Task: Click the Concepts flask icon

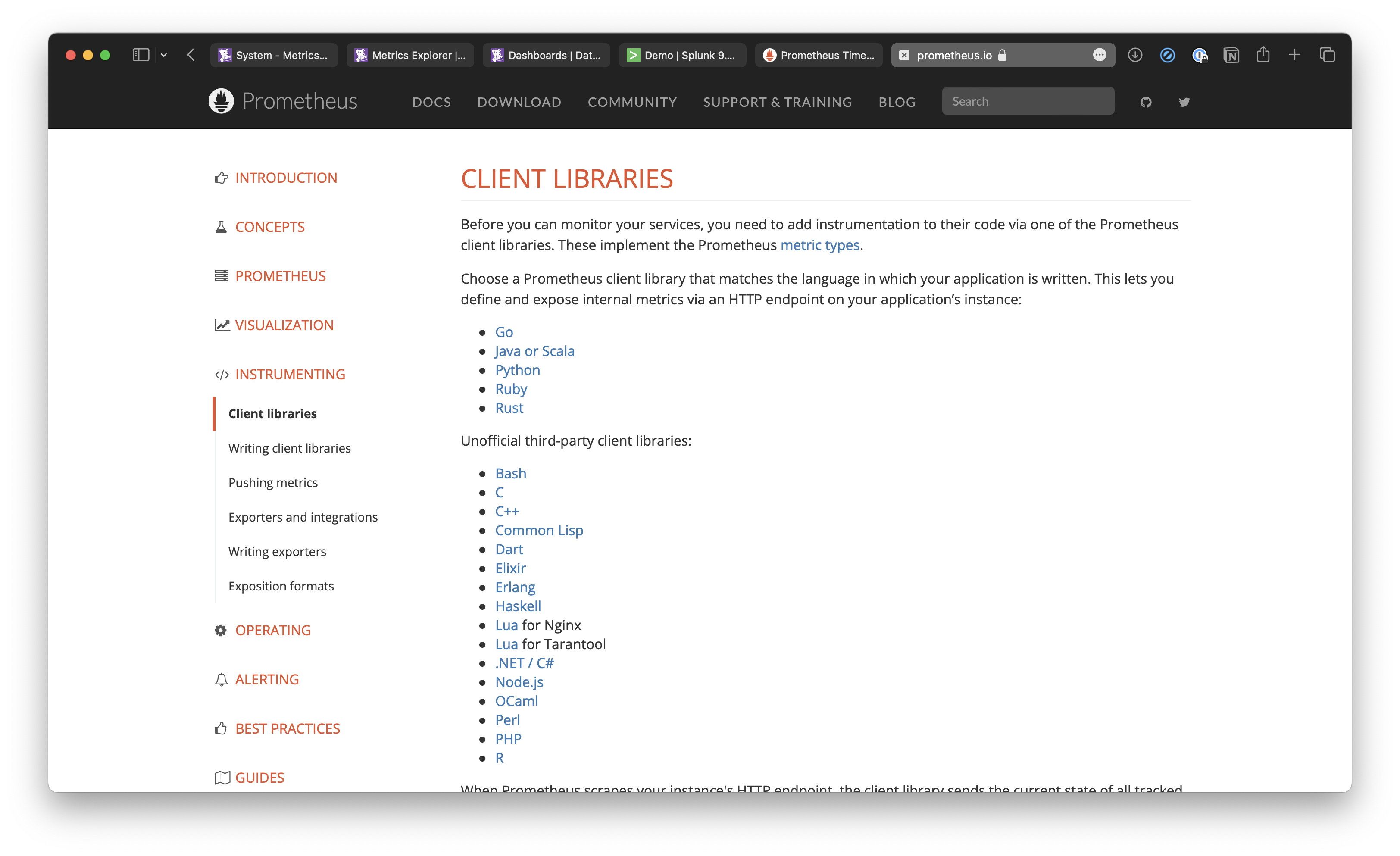Action: pos(221,227)
